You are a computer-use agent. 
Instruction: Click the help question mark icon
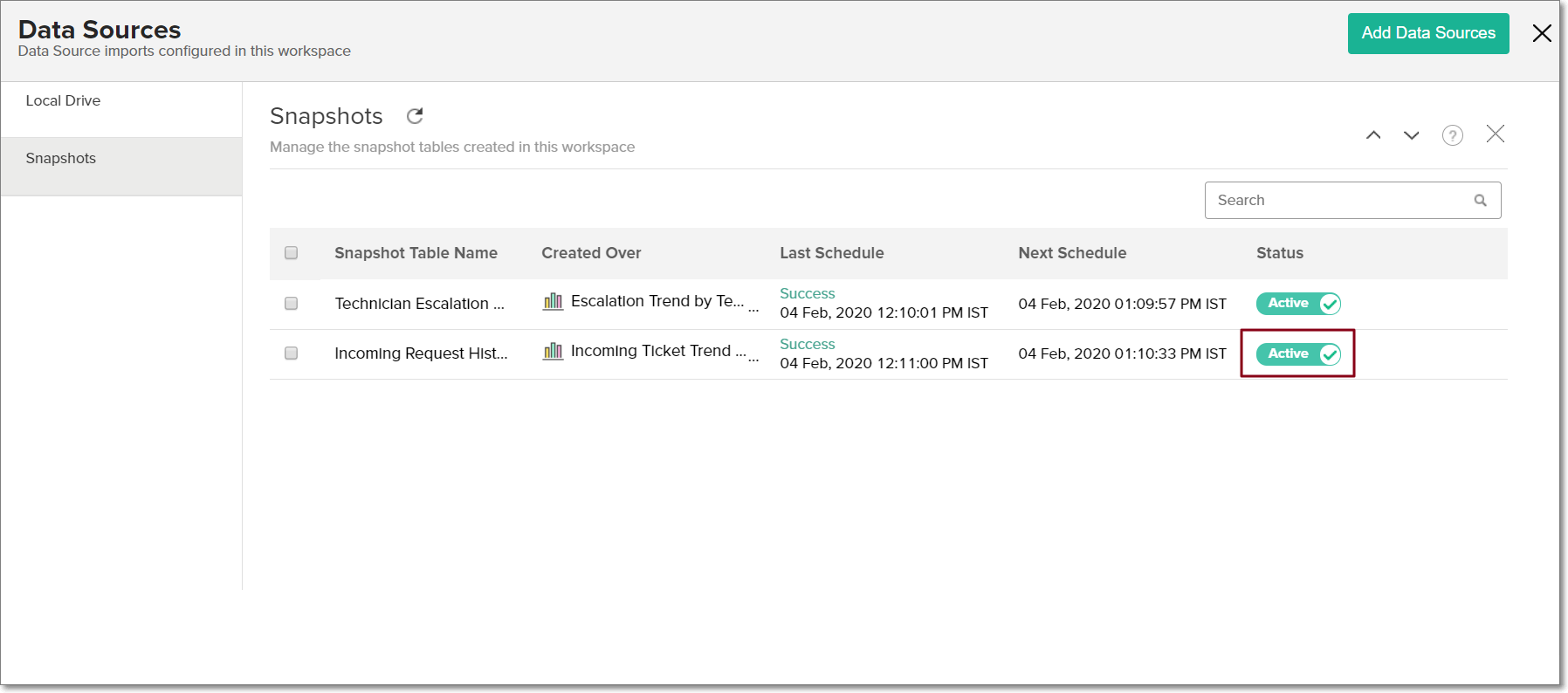[1452, 135]
